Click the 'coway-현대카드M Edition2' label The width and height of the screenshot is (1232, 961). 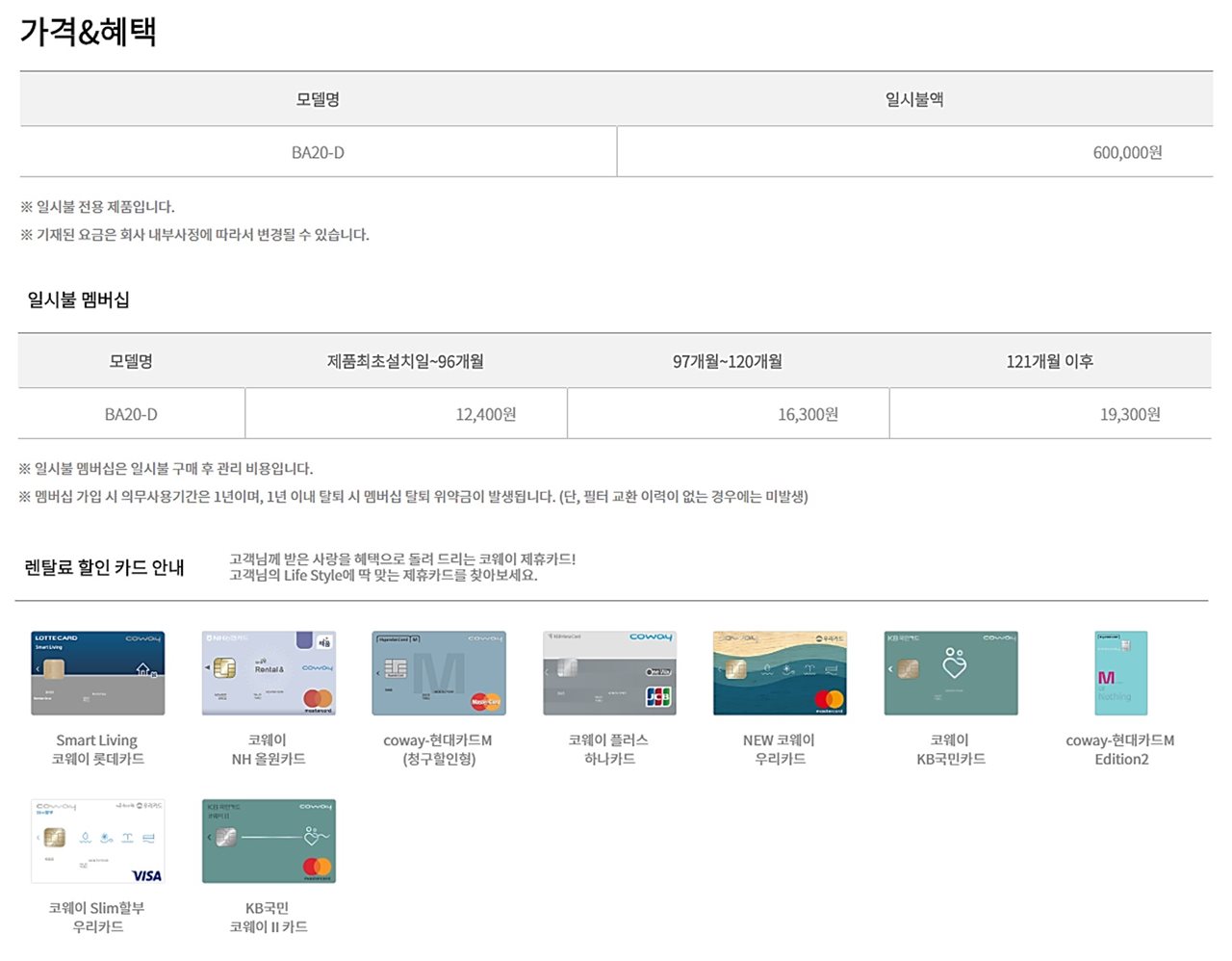coord(1120,749)
